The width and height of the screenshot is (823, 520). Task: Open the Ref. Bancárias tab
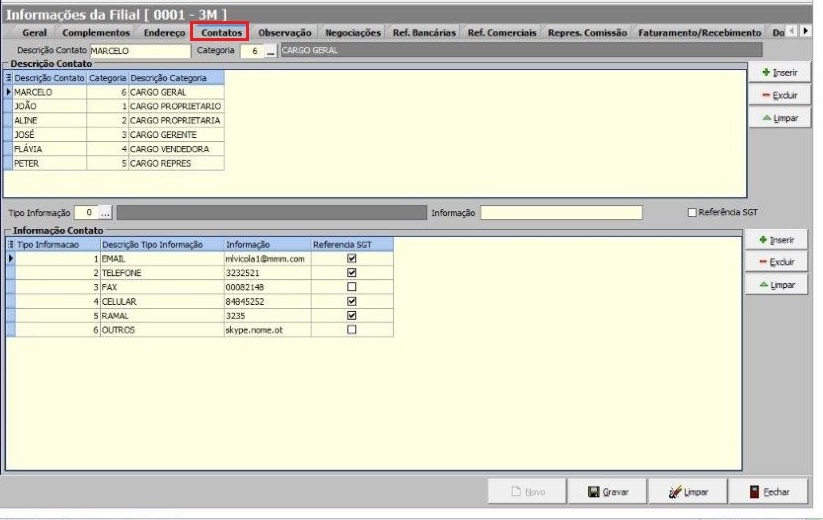424,33
